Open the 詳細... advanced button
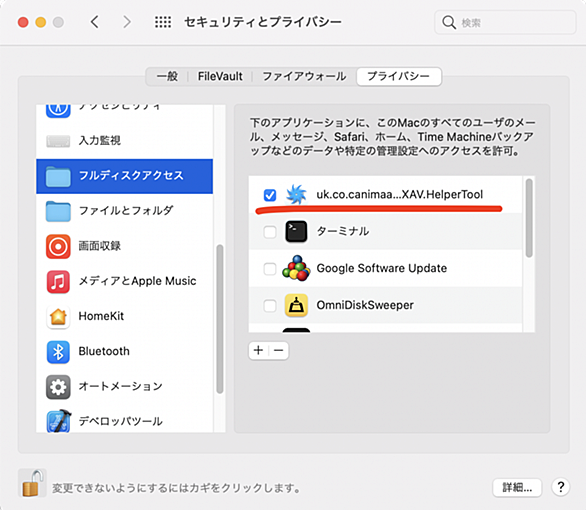 pos(517,487)
